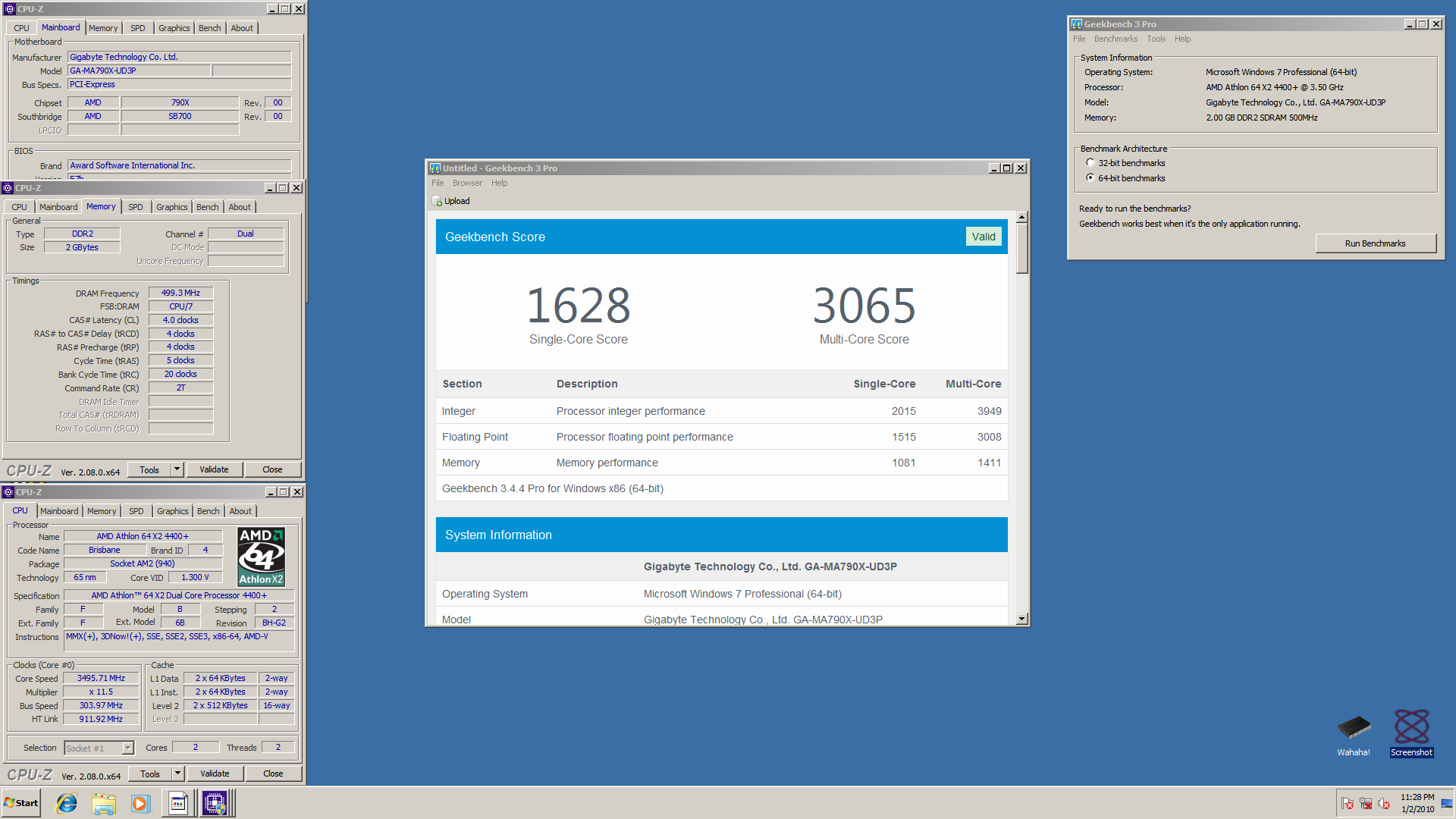Click Tools button in bottom CPU-Z window

coord(150,773)
